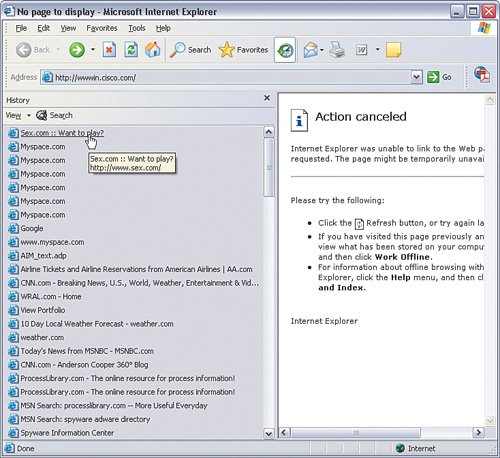Open the View menu
This screenshot has height=458, width=500.
pyautogui.click(x=68, y=28)
